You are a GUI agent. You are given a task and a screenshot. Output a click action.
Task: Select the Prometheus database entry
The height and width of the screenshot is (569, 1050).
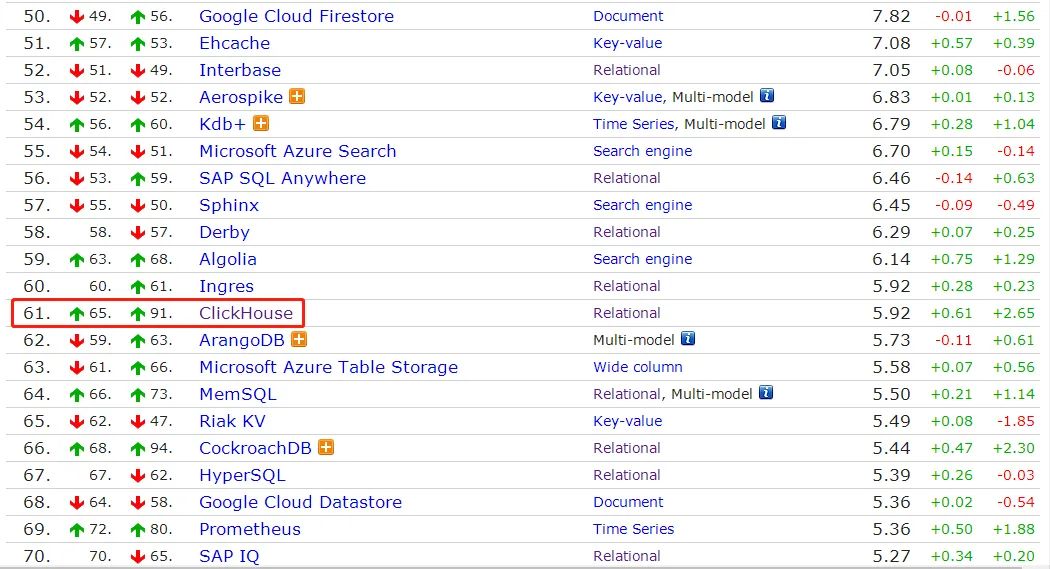point(250,529)
